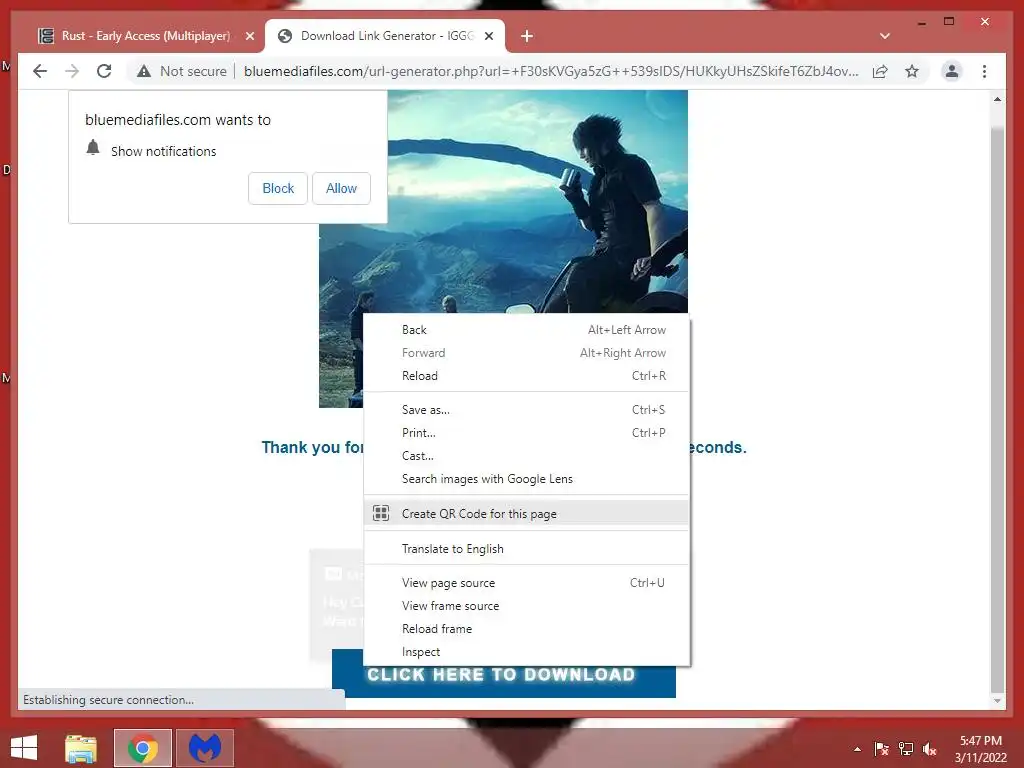This screenshot has width=1024, height=768.
Task: Click the muted volume tray icon
Action: [930, 749]
